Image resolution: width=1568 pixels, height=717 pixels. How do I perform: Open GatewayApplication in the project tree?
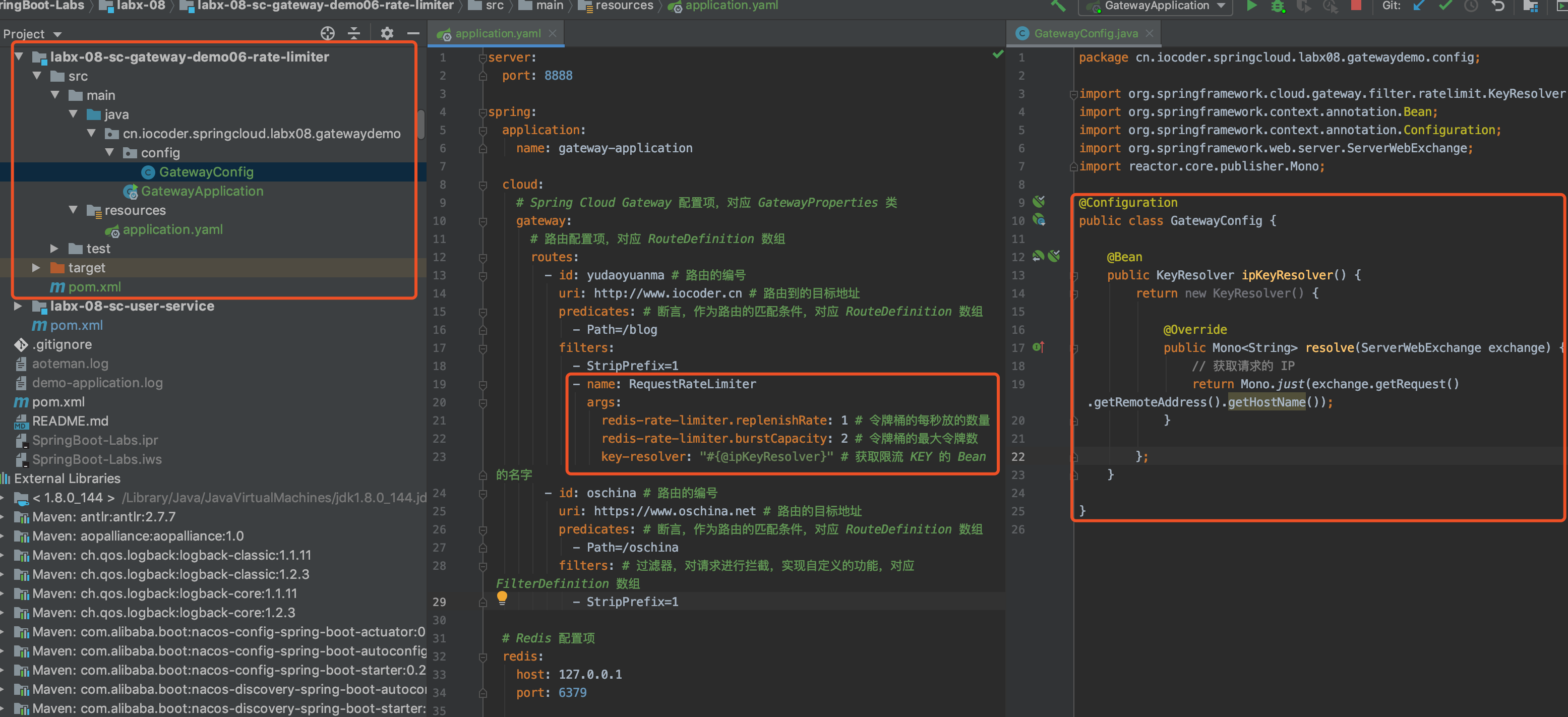tap(202, 191)
